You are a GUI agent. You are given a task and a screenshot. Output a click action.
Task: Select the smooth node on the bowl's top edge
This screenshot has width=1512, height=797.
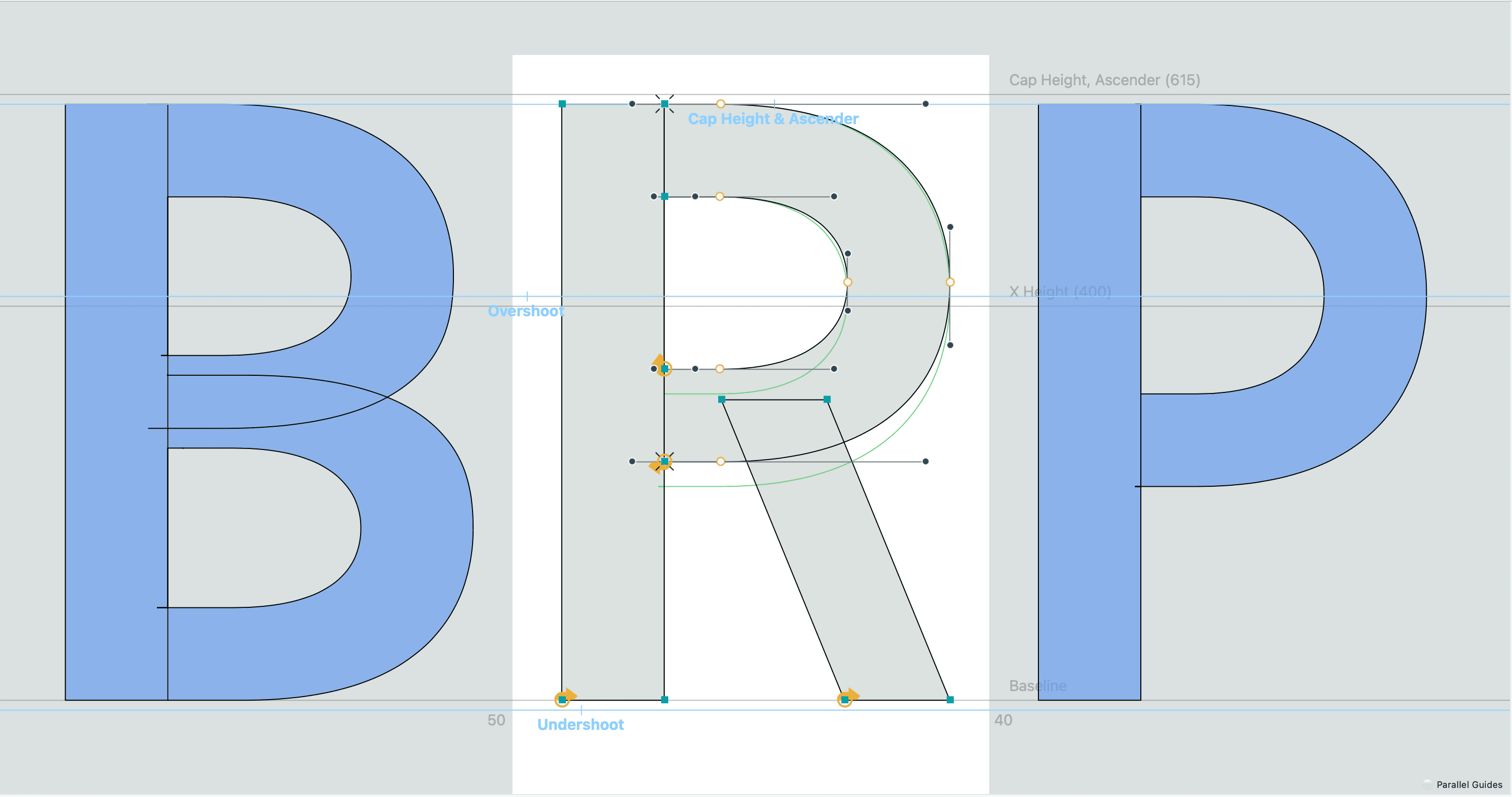point(720,104)
